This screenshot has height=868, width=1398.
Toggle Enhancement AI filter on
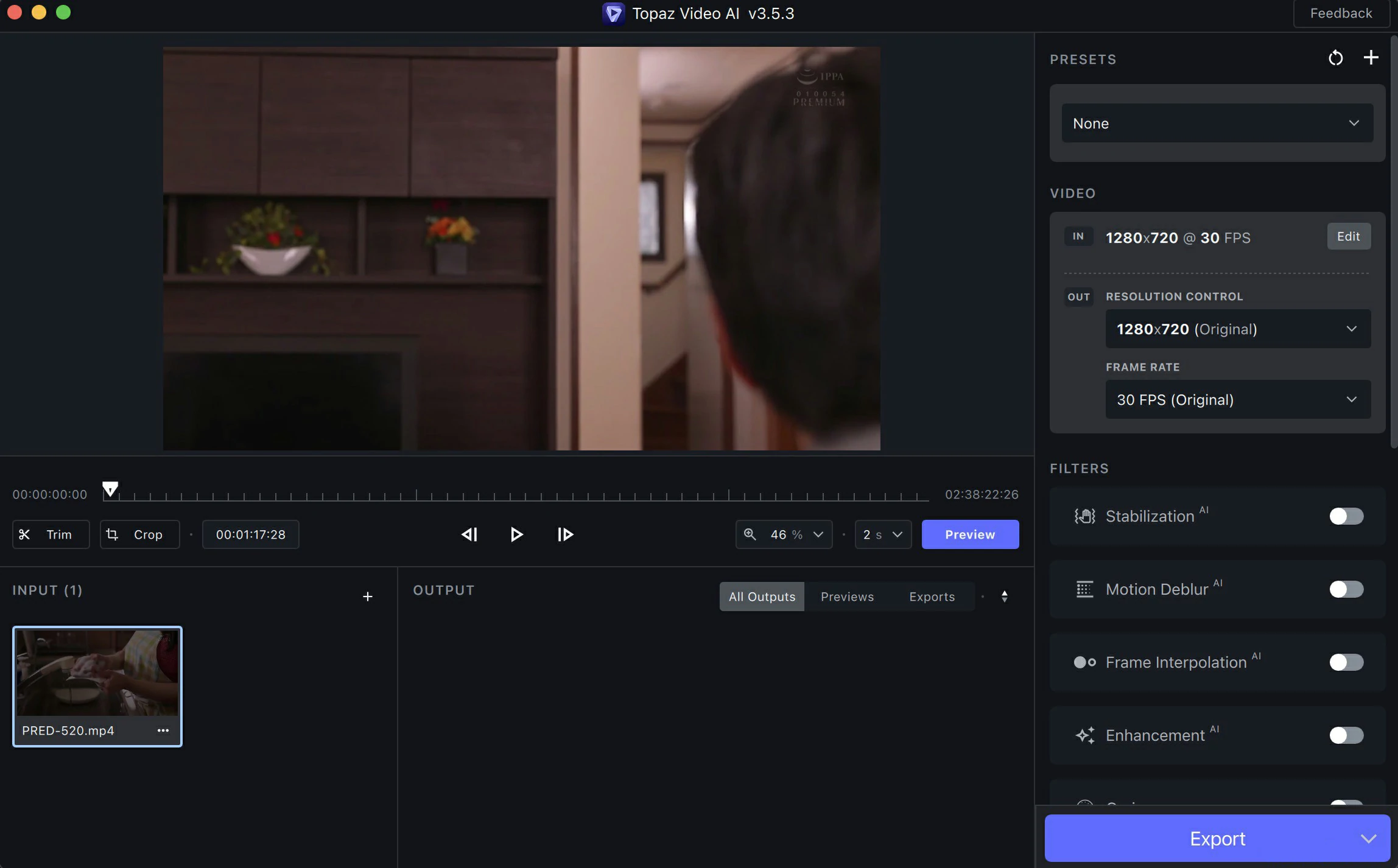[x=1346, y=734]
